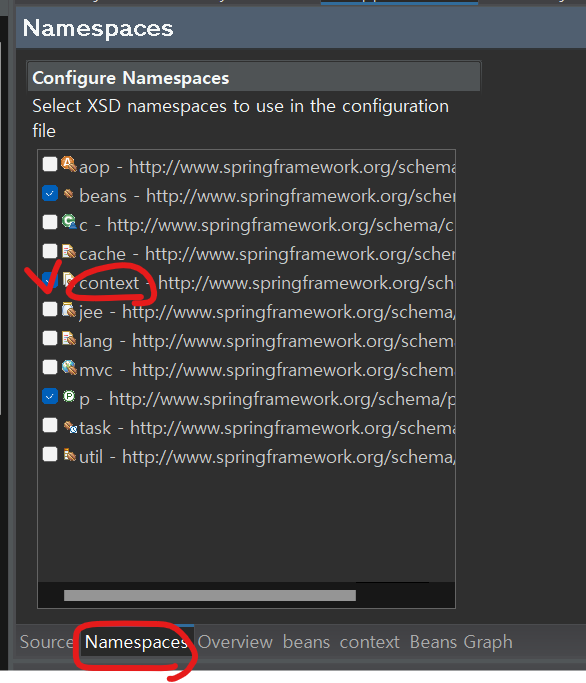Select the cache namespace row text
The image size is (586, 683).
point(267,254)
